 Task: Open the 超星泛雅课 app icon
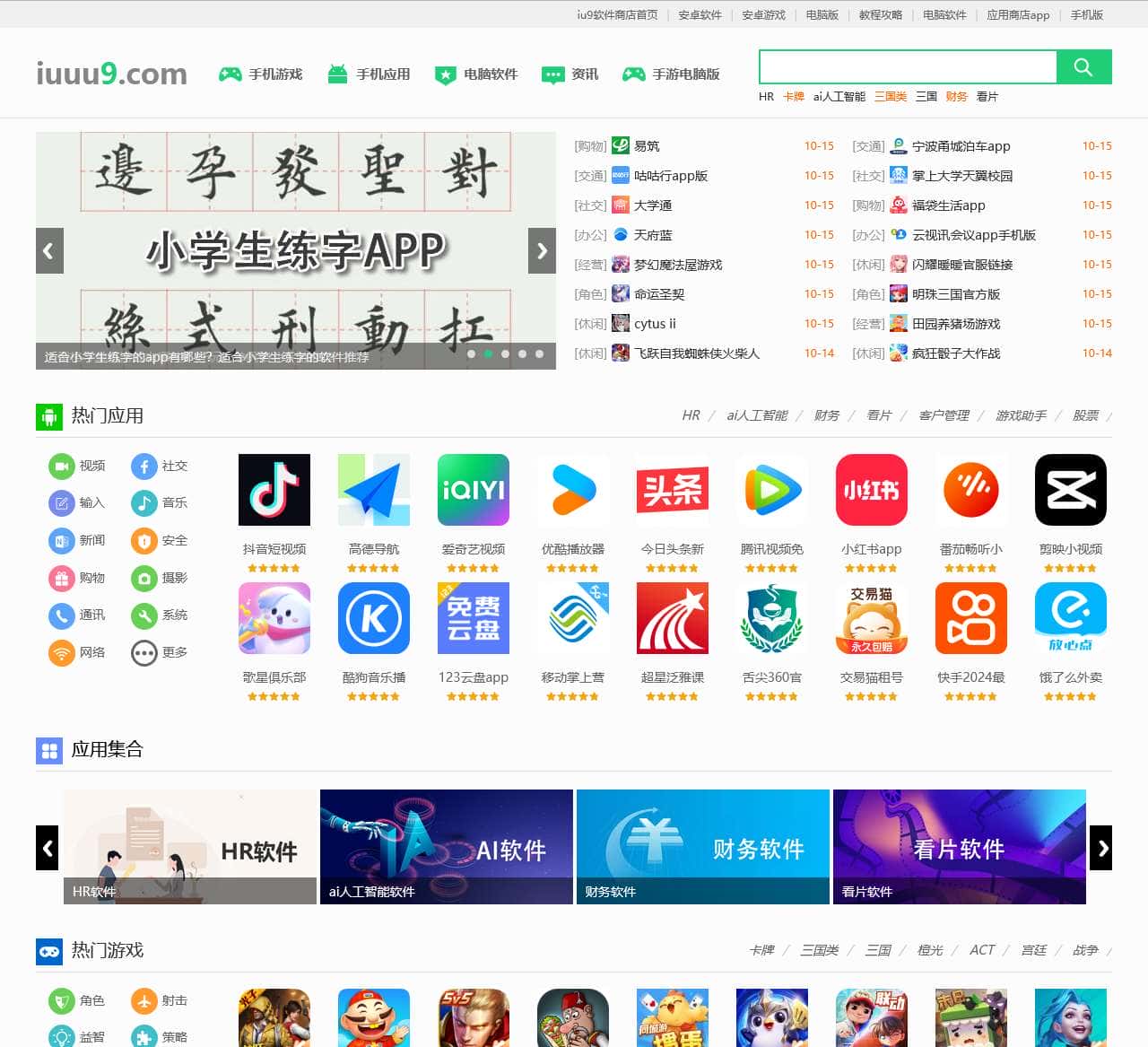[673, 618]
